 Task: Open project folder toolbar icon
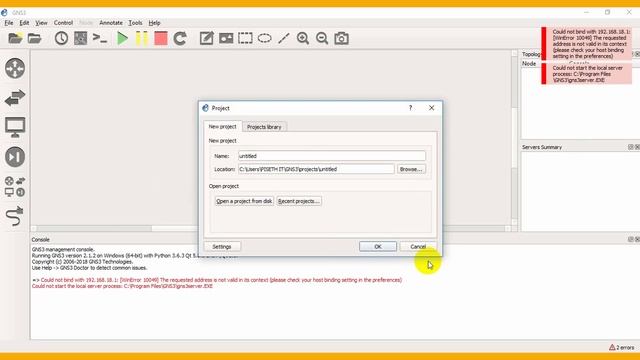point(35,38)
